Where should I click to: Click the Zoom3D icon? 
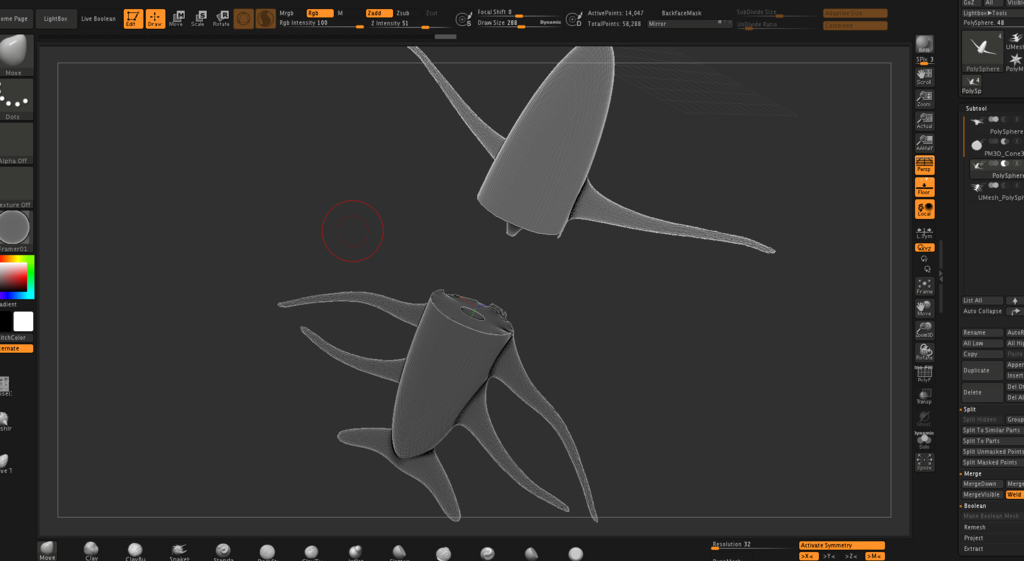click(924, 330)
